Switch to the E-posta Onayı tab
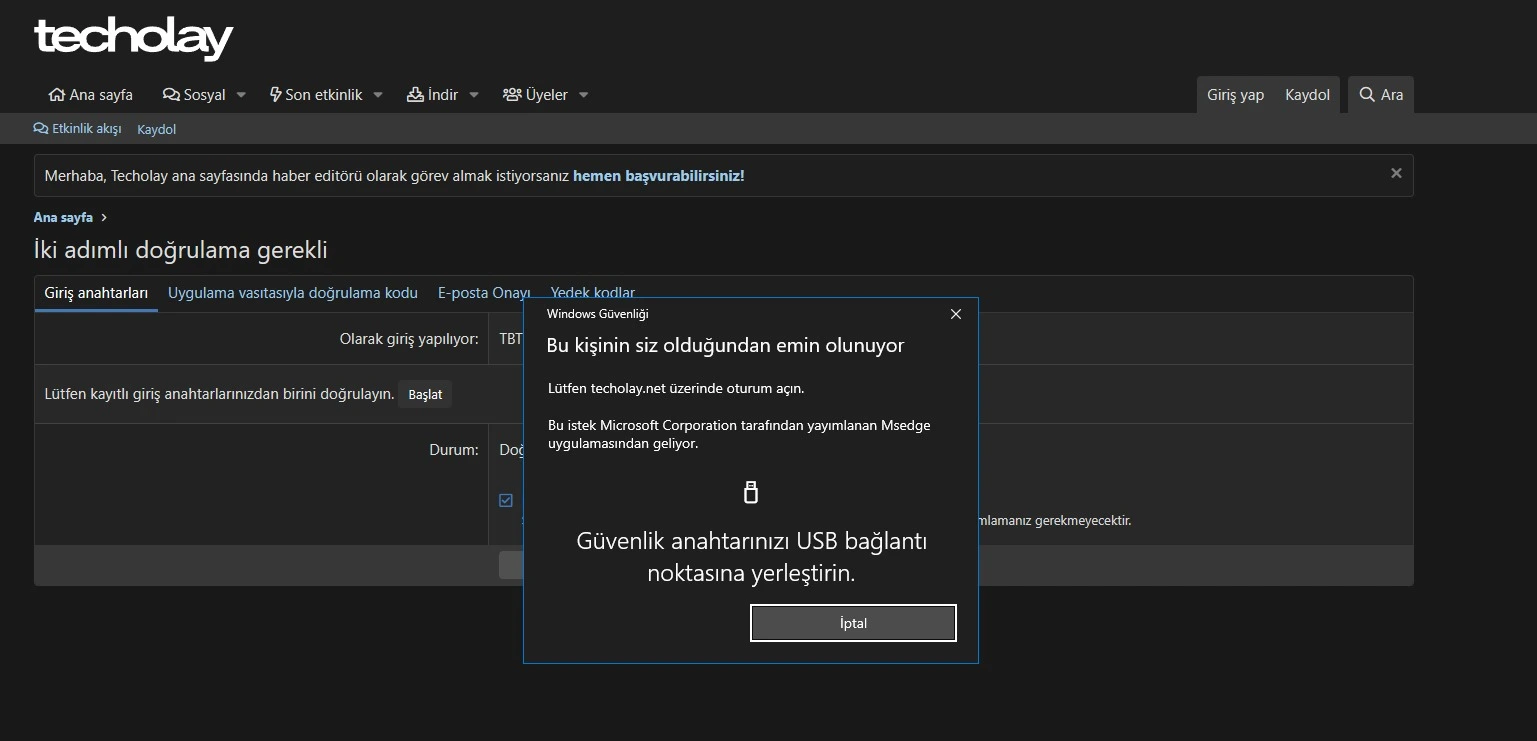The height and width of the screenshot is (741, 1537). coord(484,293)
